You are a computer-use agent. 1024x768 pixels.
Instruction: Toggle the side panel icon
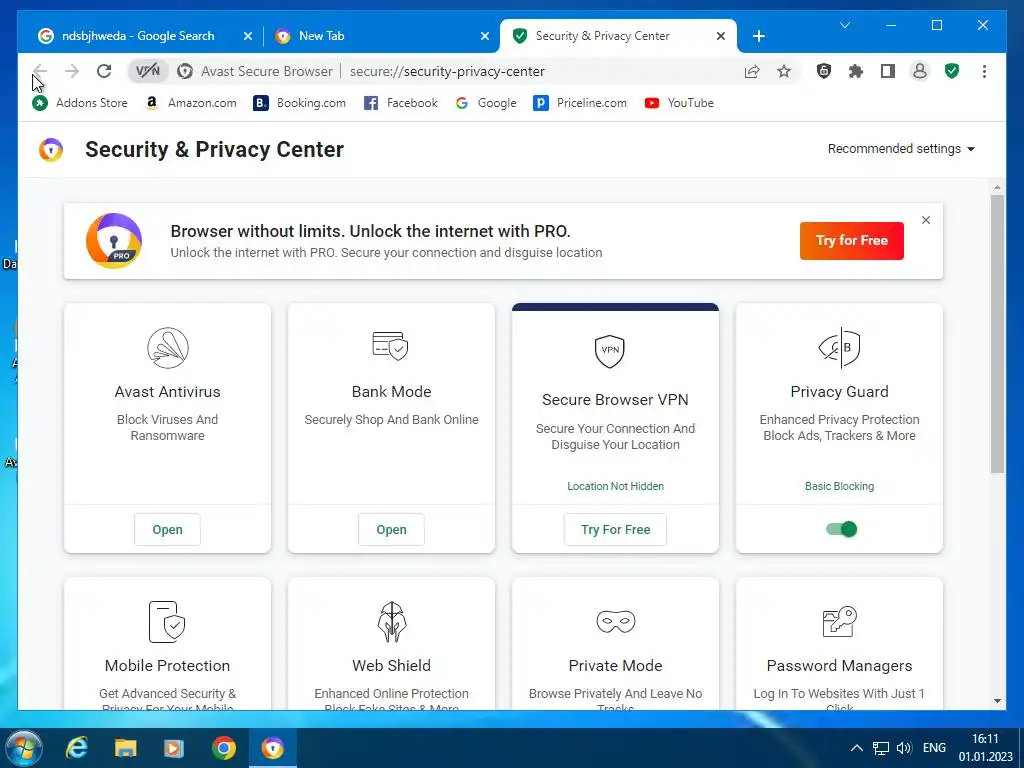(x=888, y=71)
